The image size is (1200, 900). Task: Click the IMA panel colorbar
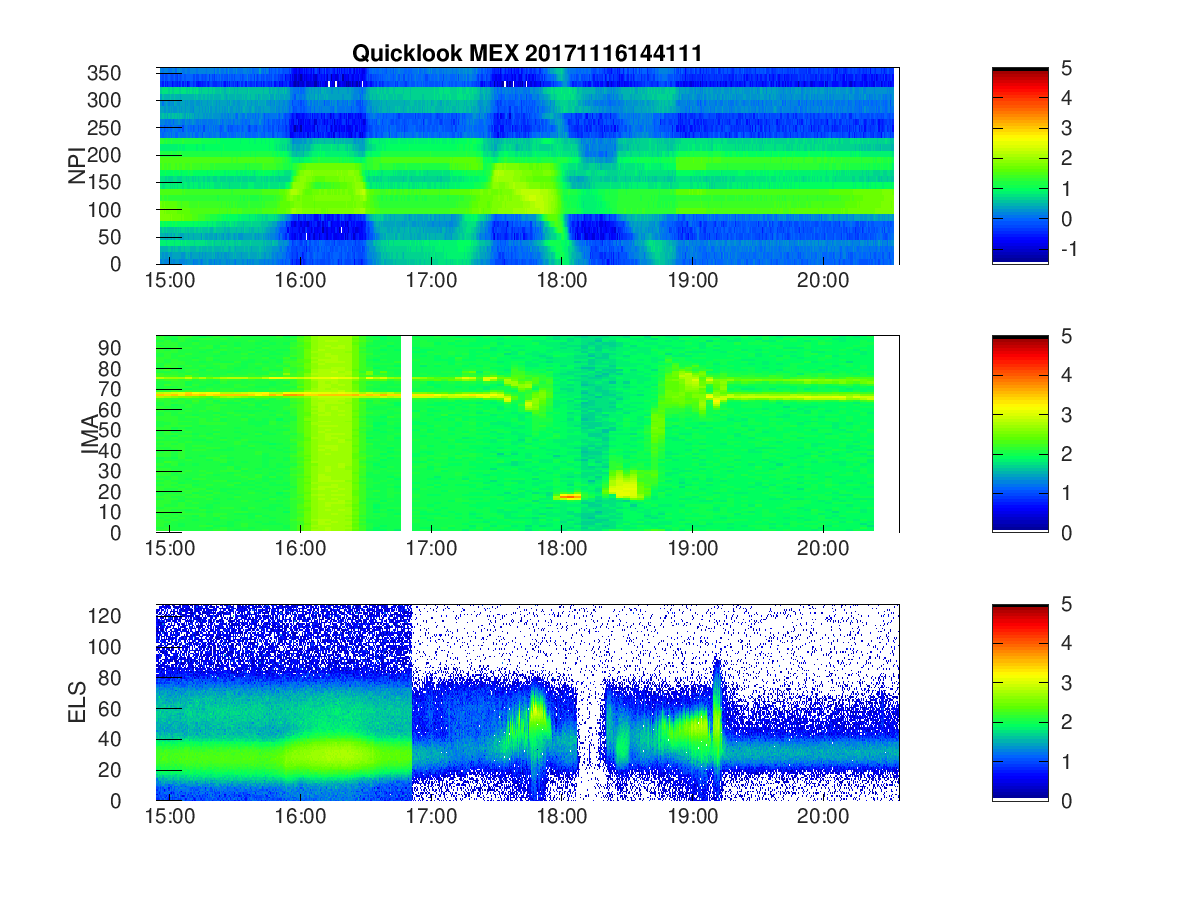click(x=1020, y=433)
